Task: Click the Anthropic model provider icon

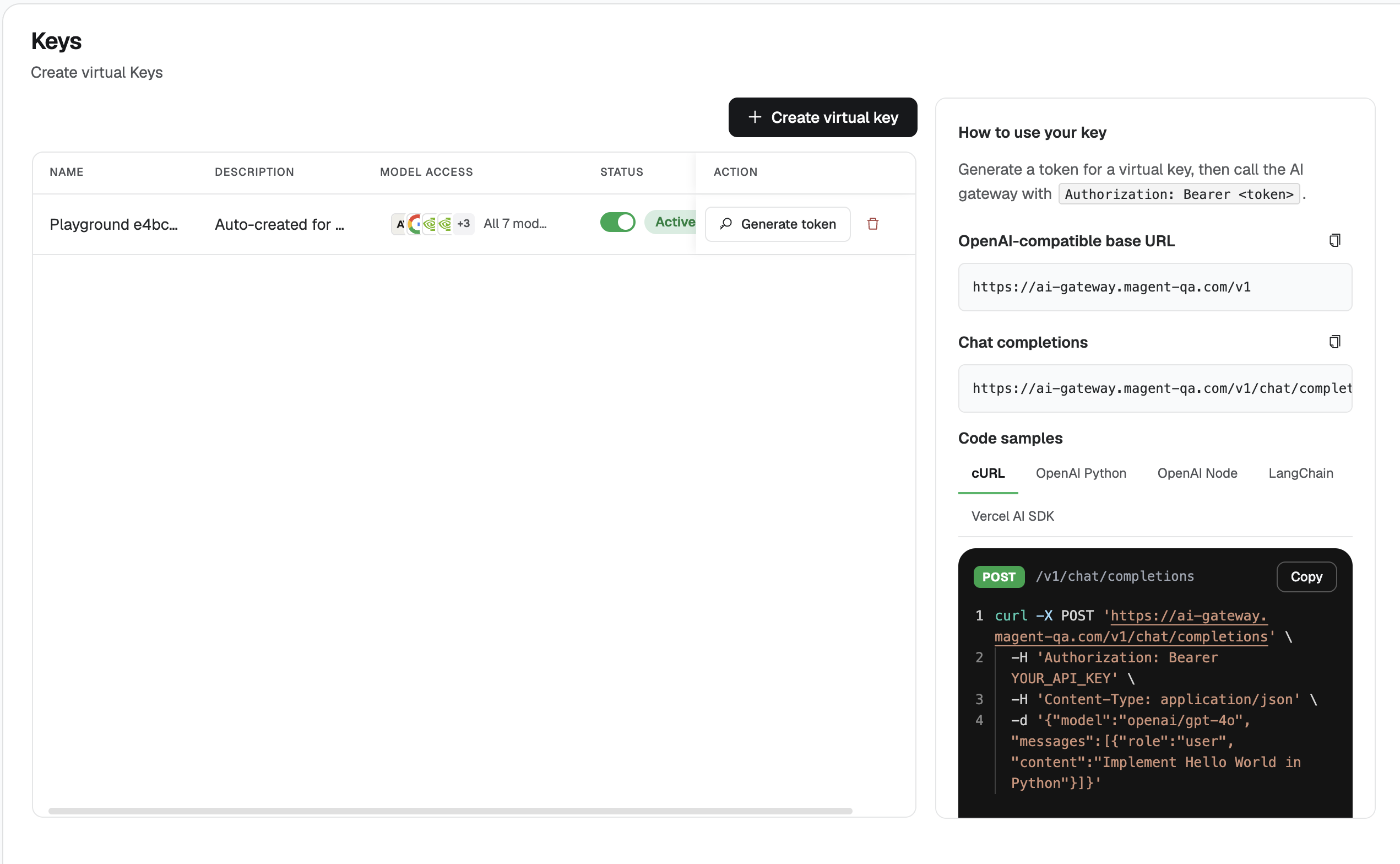Action: 400,223
